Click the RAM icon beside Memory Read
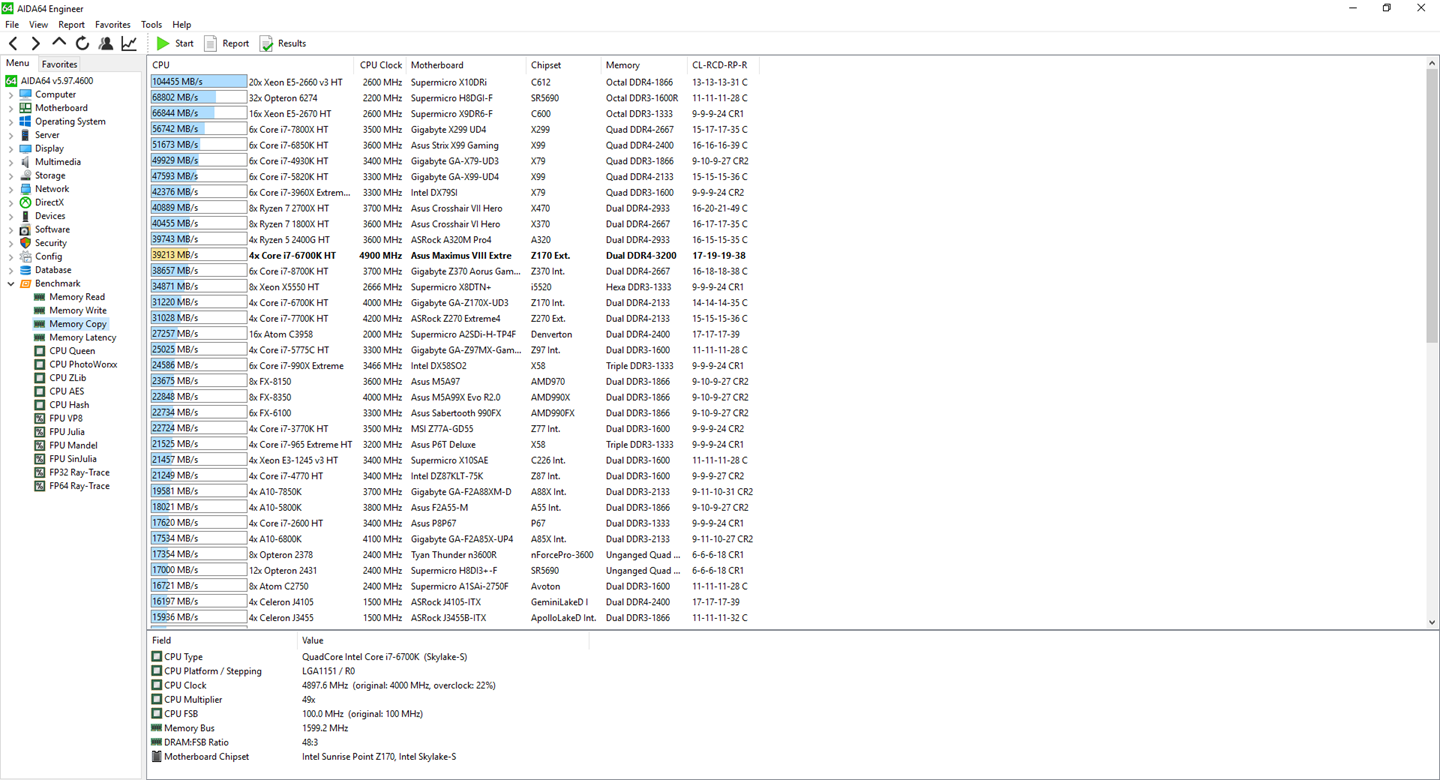 tap(40, 297)
